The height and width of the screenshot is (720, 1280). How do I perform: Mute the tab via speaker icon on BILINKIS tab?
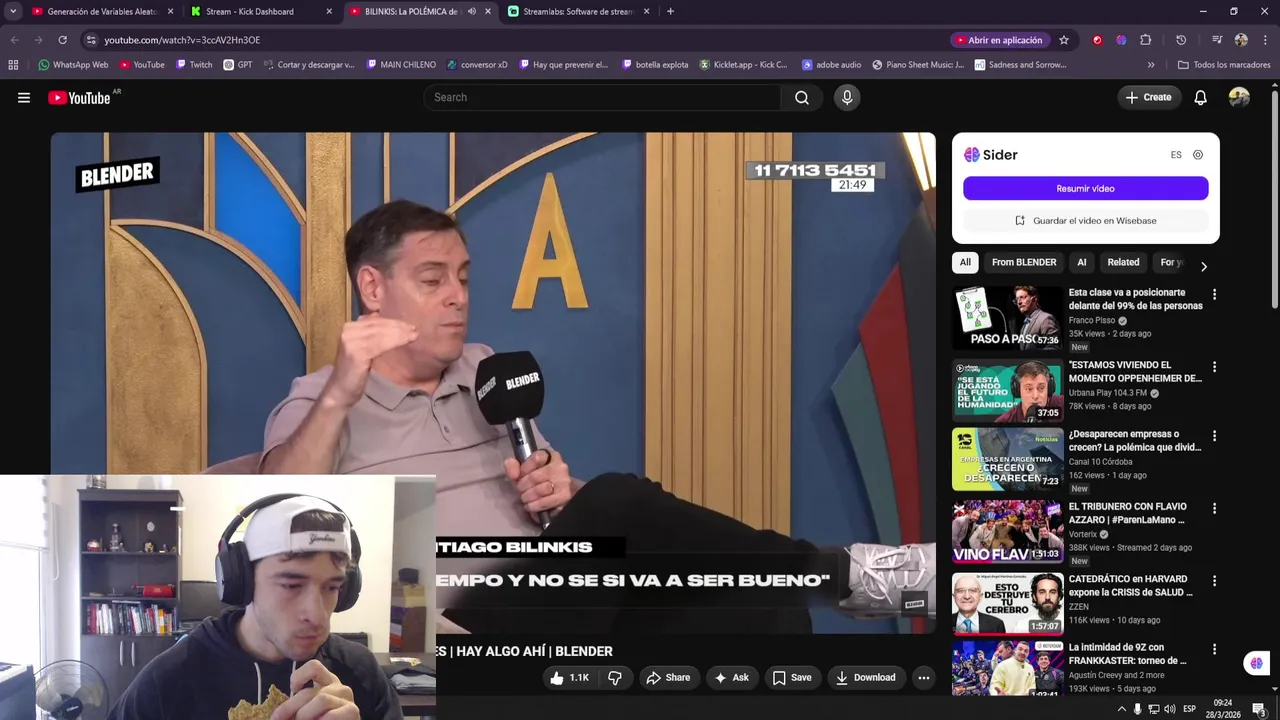pos(472,12)
